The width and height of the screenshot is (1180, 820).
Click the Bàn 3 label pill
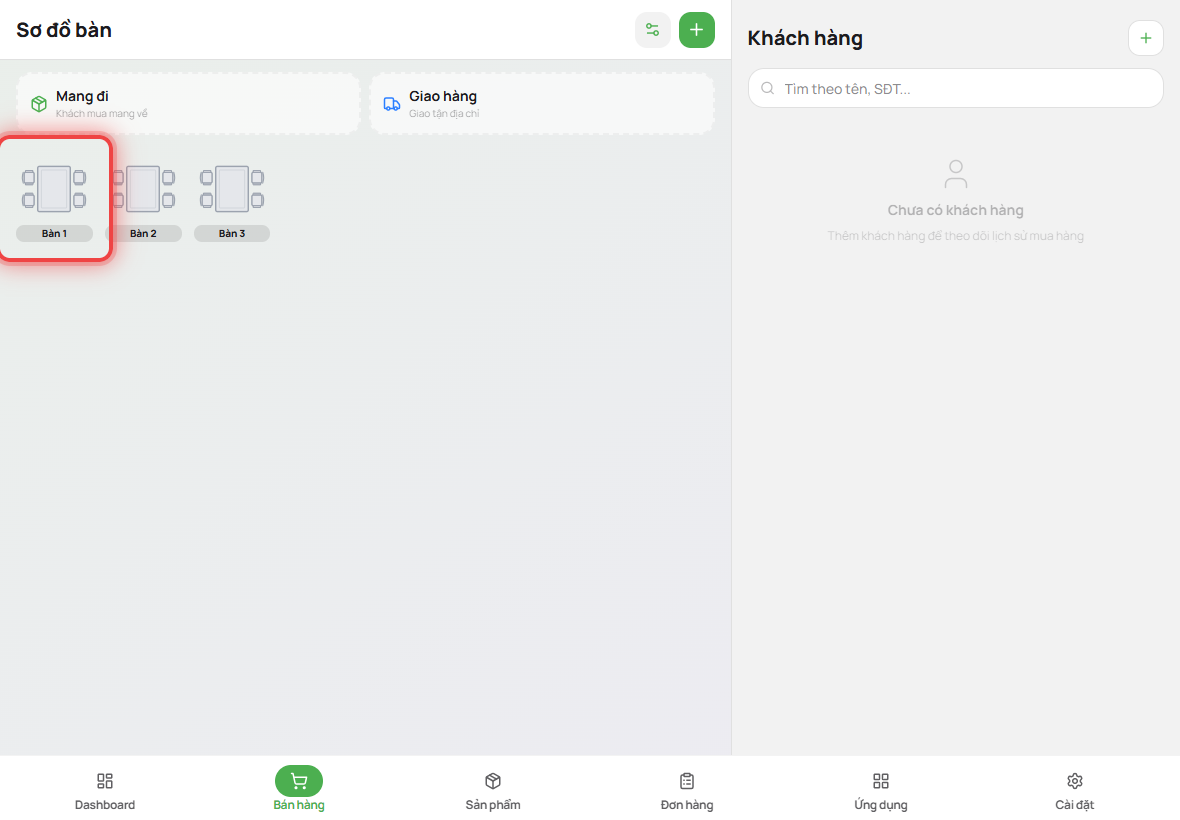(x=232, y=233)
